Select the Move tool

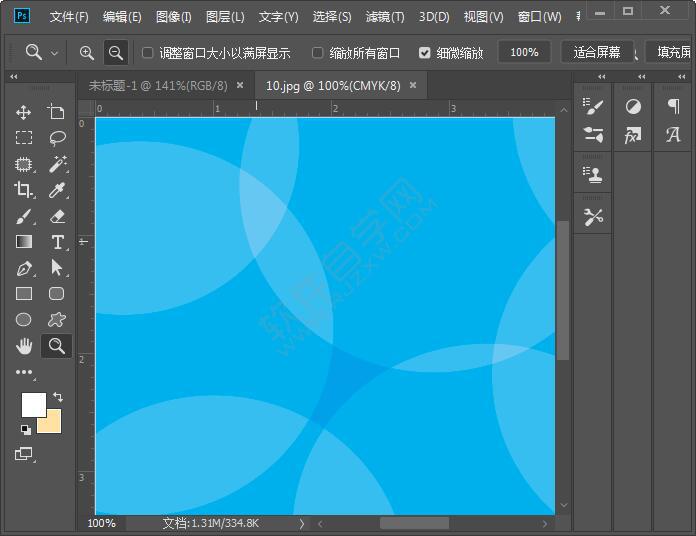[x=24, y=113]
